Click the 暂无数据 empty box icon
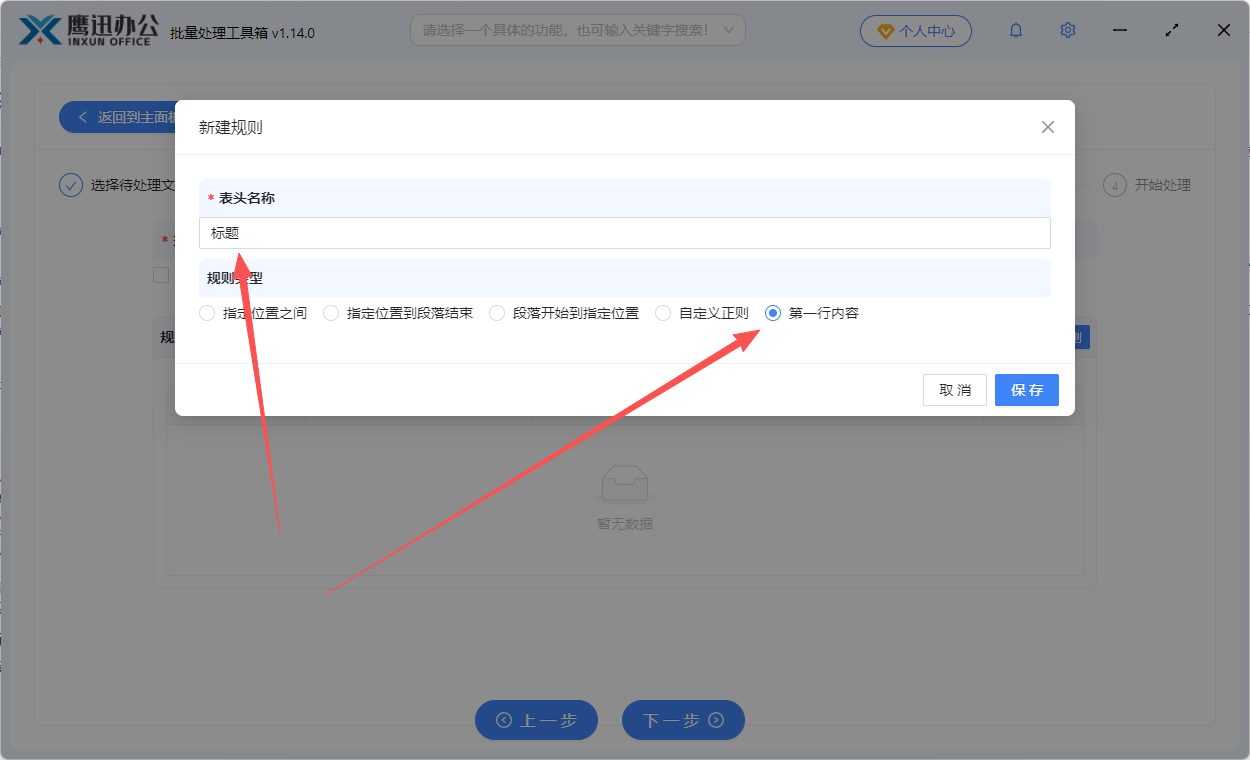 [x=623, y=480]
